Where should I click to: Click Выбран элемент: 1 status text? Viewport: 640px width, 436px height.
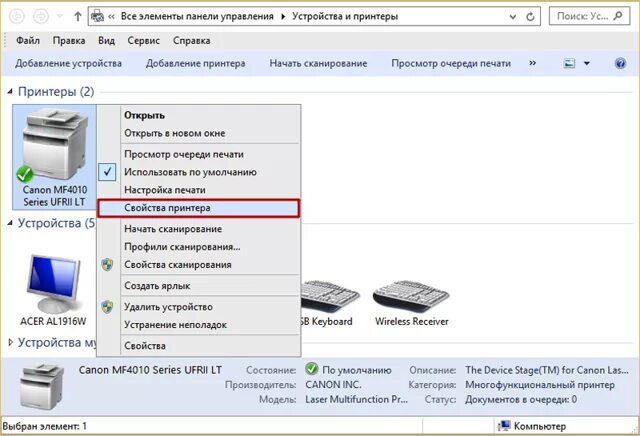point(44,426)
